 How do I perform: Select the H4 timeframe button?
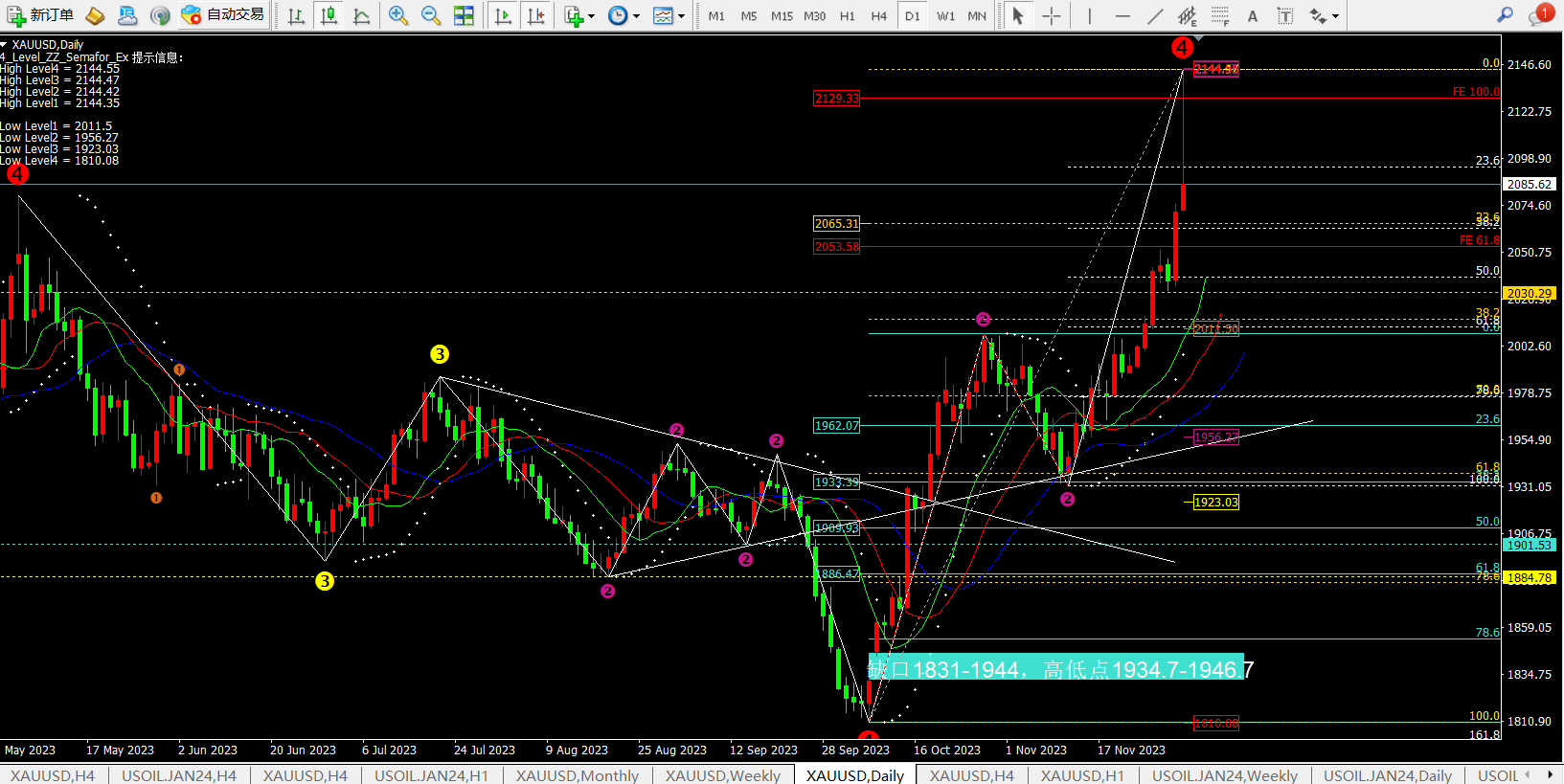point(878,15)
